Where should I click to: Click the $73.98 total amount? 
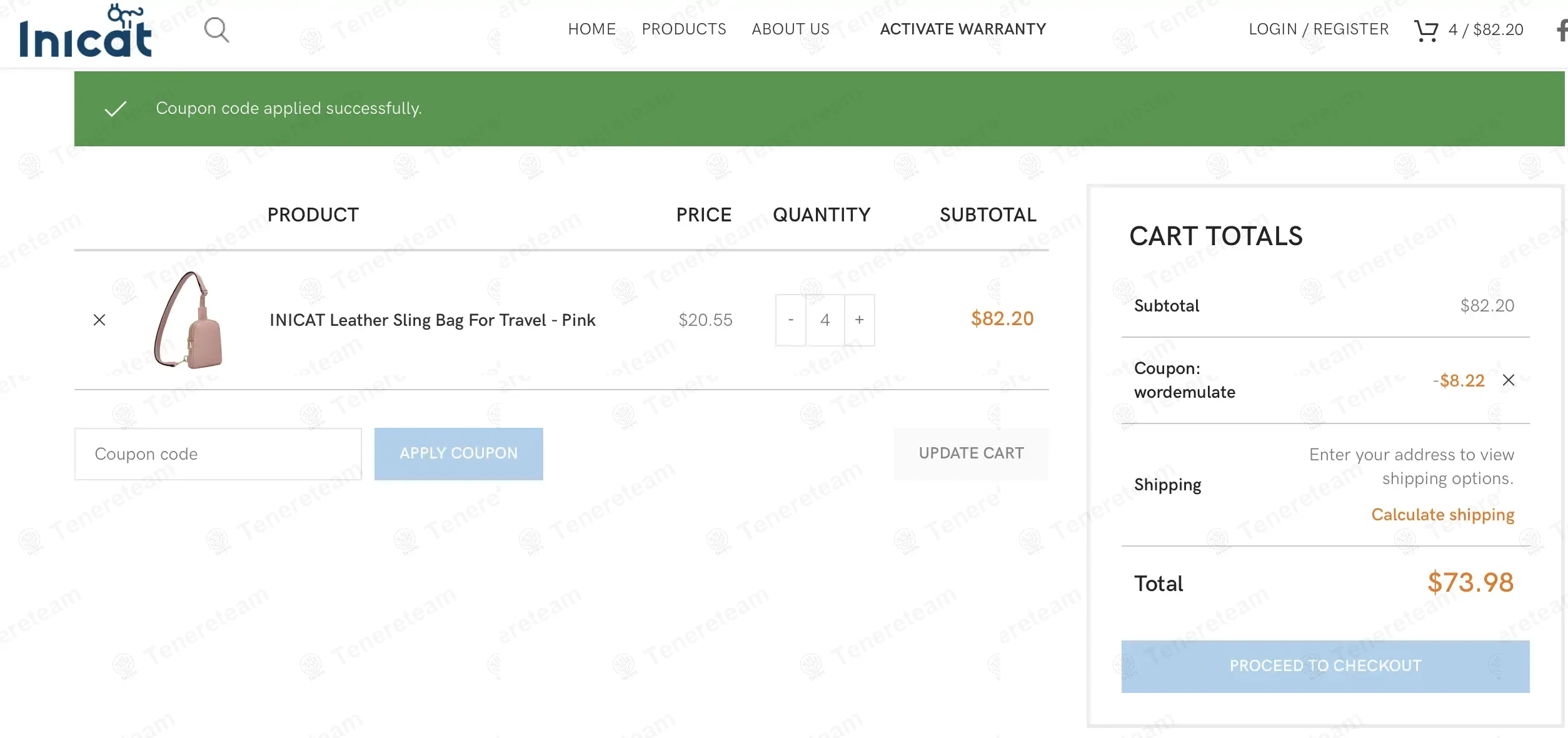click(x=1470, y=583)
